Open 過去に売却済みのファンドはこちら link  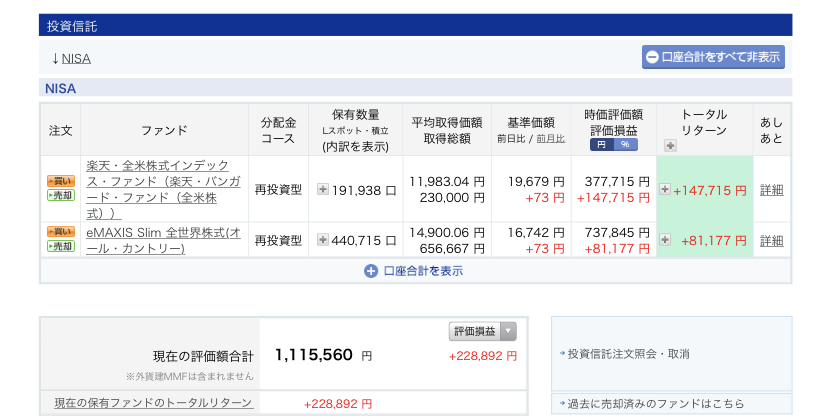(656, 404)
